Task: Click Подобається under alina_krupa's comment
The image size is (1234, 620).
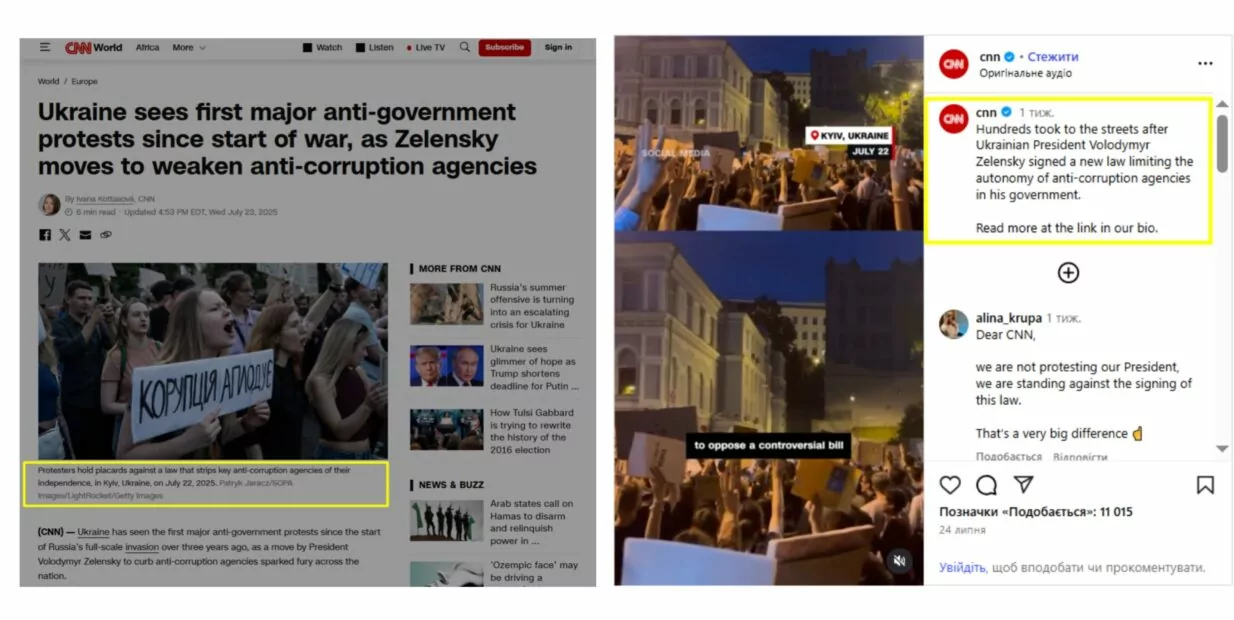Action: pyautogui.click(x=1008, y=456)
